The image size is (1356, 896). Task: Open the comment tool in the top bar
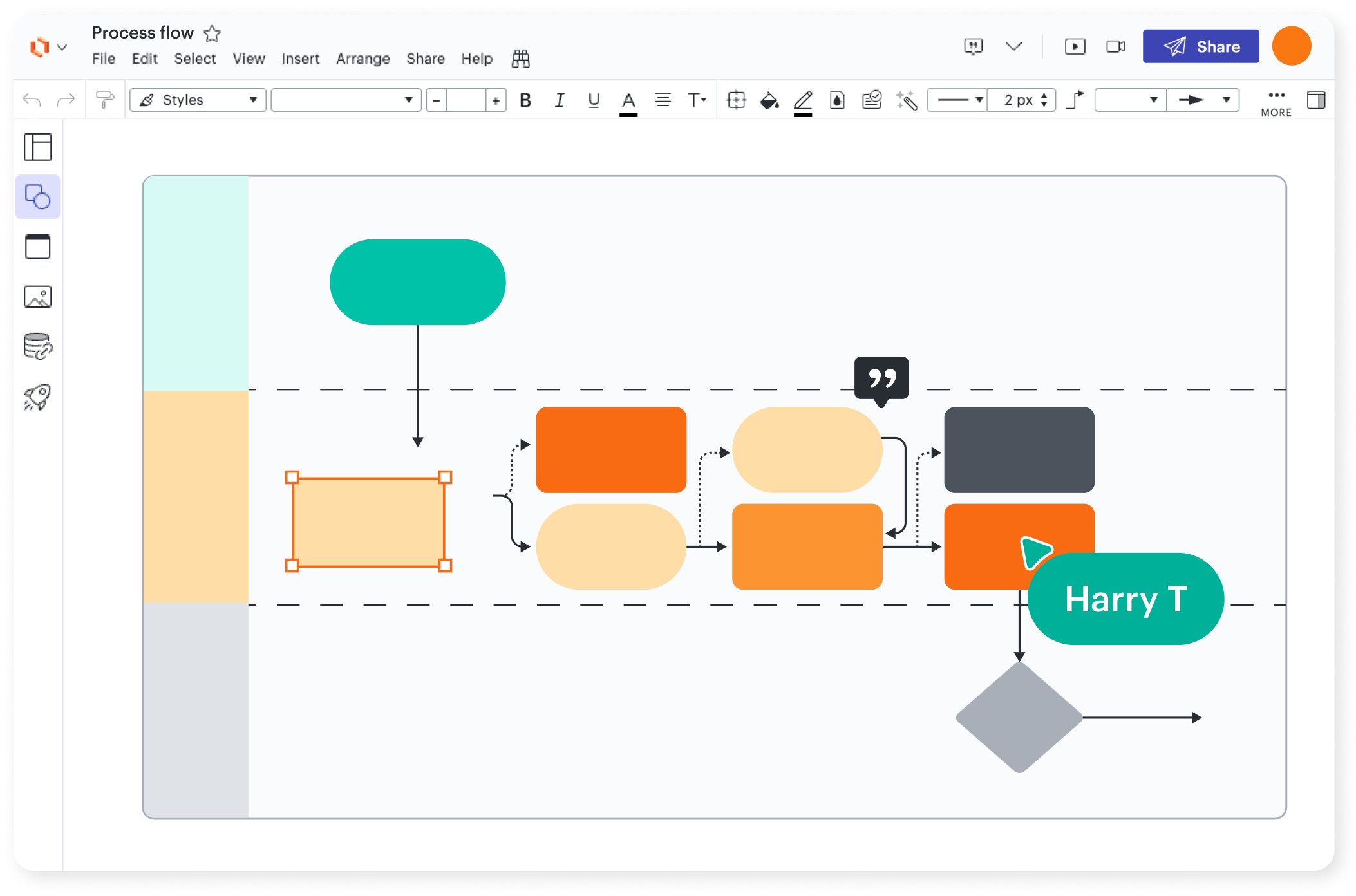click(973, 46)
